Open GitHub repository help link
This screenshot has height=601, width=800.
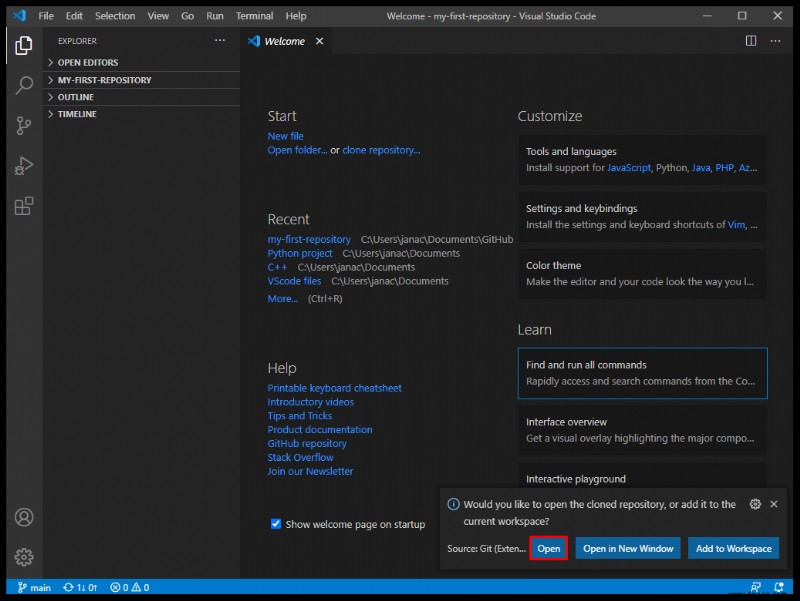[307, 443]
